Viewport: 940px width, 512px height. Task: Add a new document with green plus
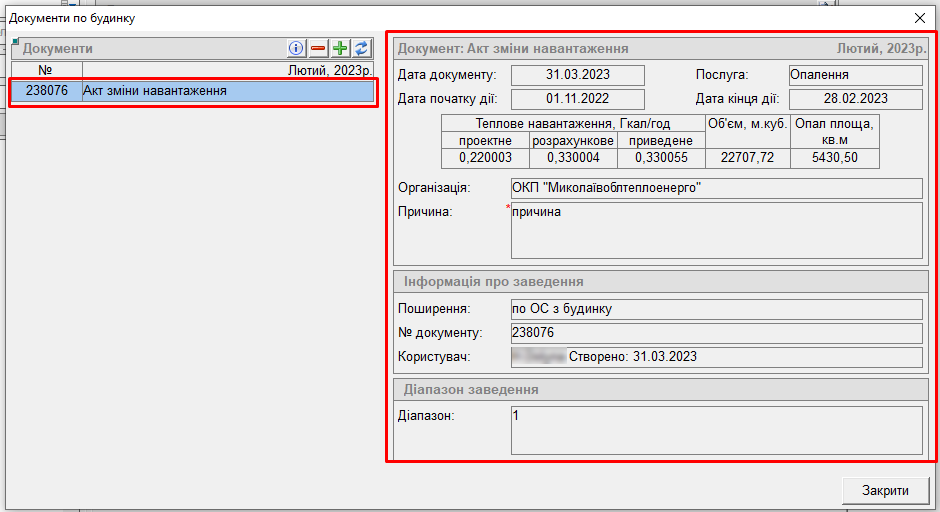pos(340,48)
